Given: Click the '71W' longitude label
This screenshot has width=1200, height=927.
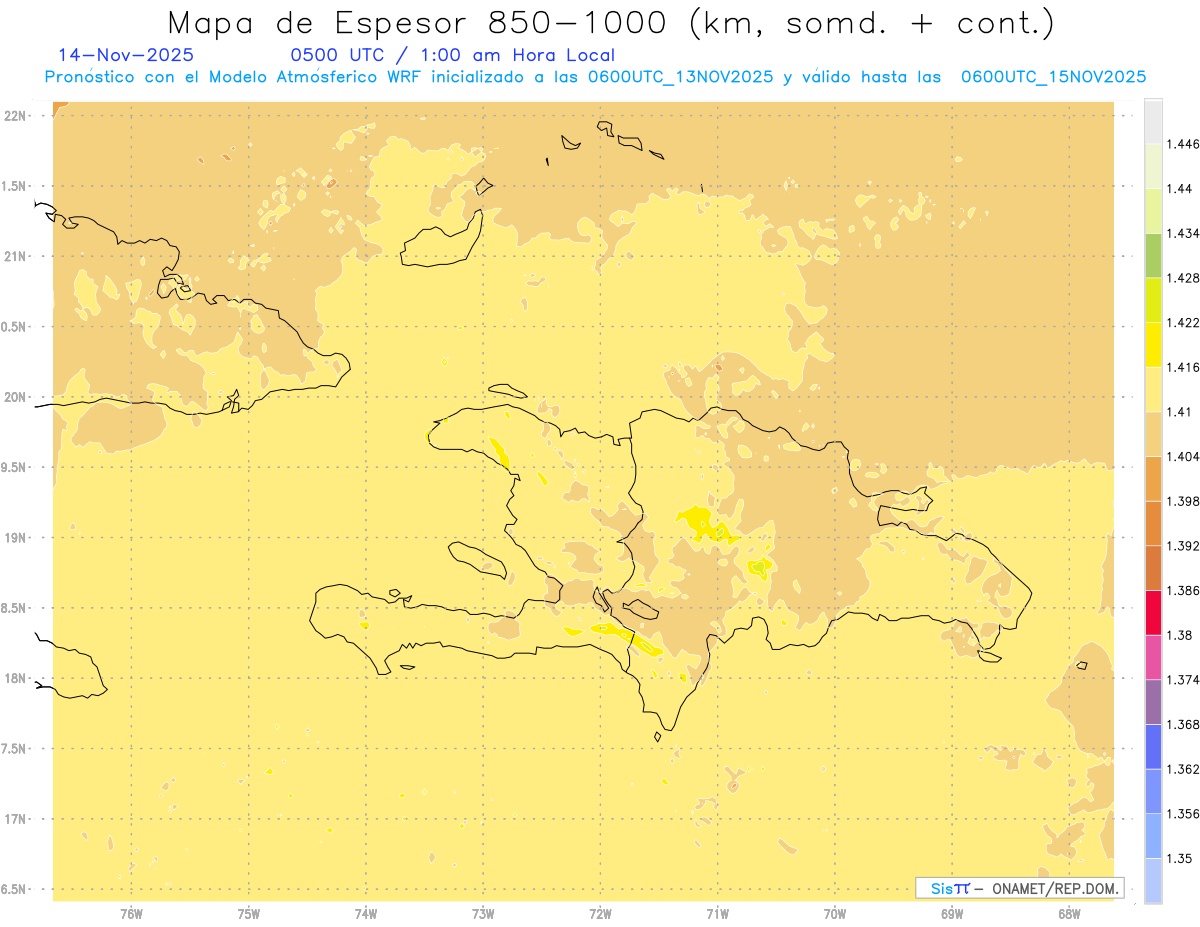Looking at the screenshot, I should coord(718,914).
